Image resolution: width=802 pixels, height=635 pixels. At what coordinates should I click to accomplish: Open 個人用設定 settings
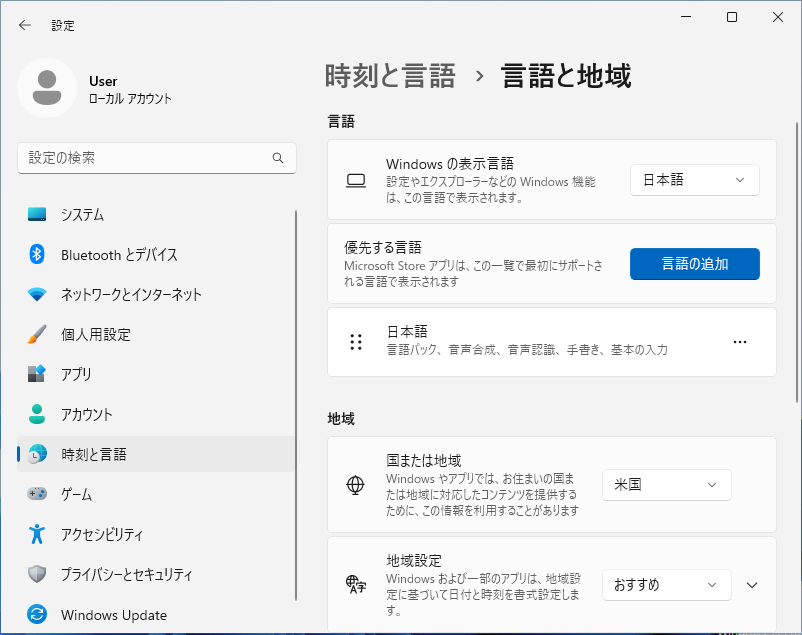[x=156, y=334]
